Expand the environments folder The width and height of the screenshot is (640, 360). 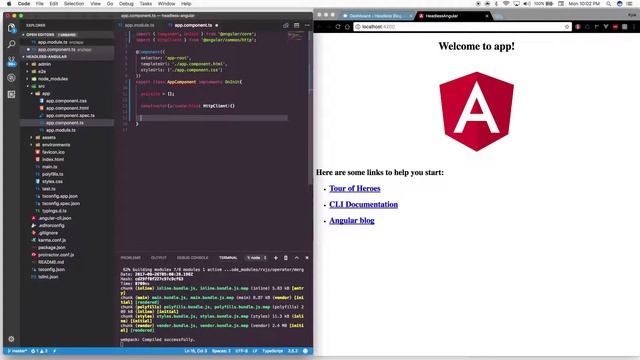point(56,145)
